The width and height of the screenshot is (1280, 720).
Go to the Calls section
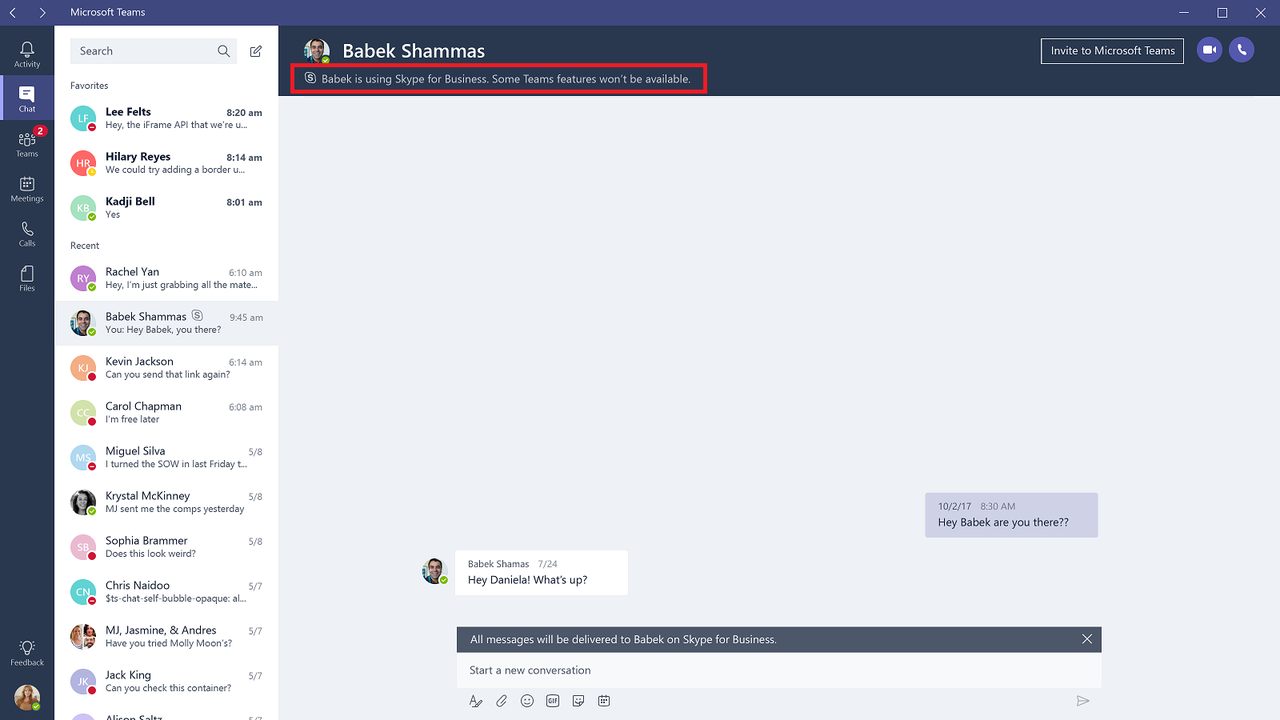pyautogui.click(x=27, y=233)
